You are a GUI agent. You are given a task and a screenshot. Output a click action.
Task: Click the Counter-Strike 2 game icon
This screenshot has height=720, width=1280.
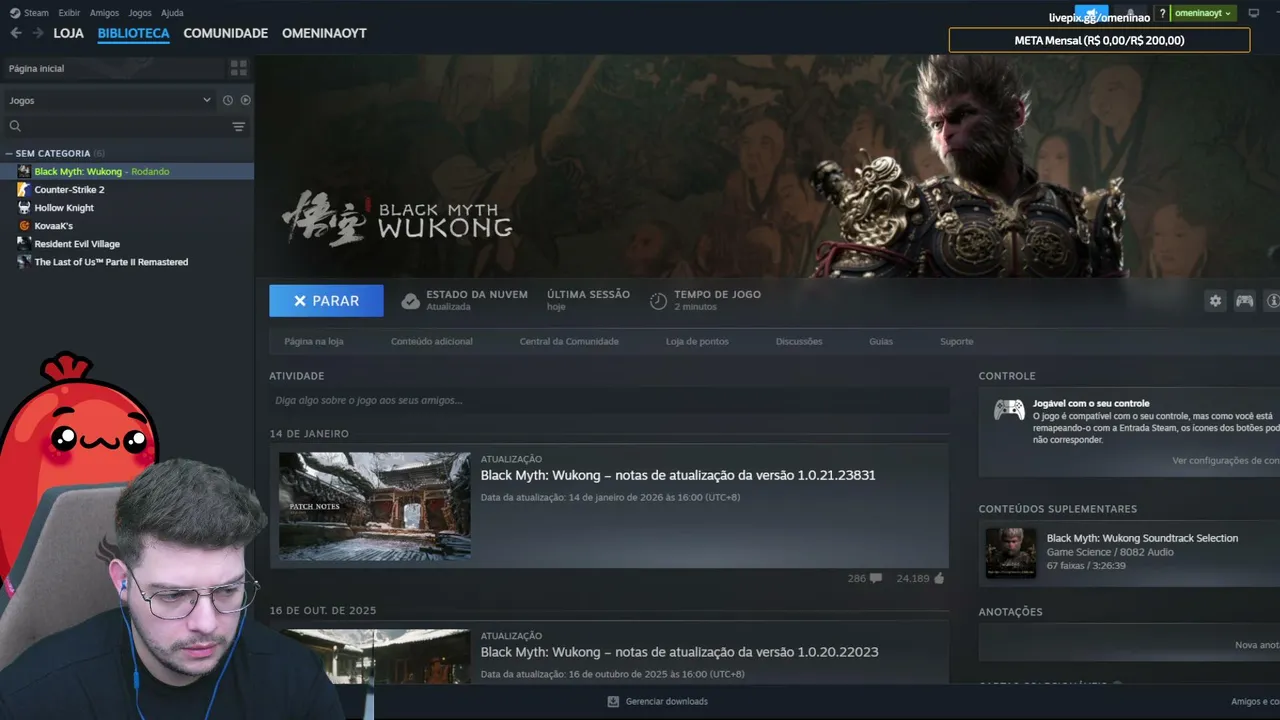coord(24,189)
